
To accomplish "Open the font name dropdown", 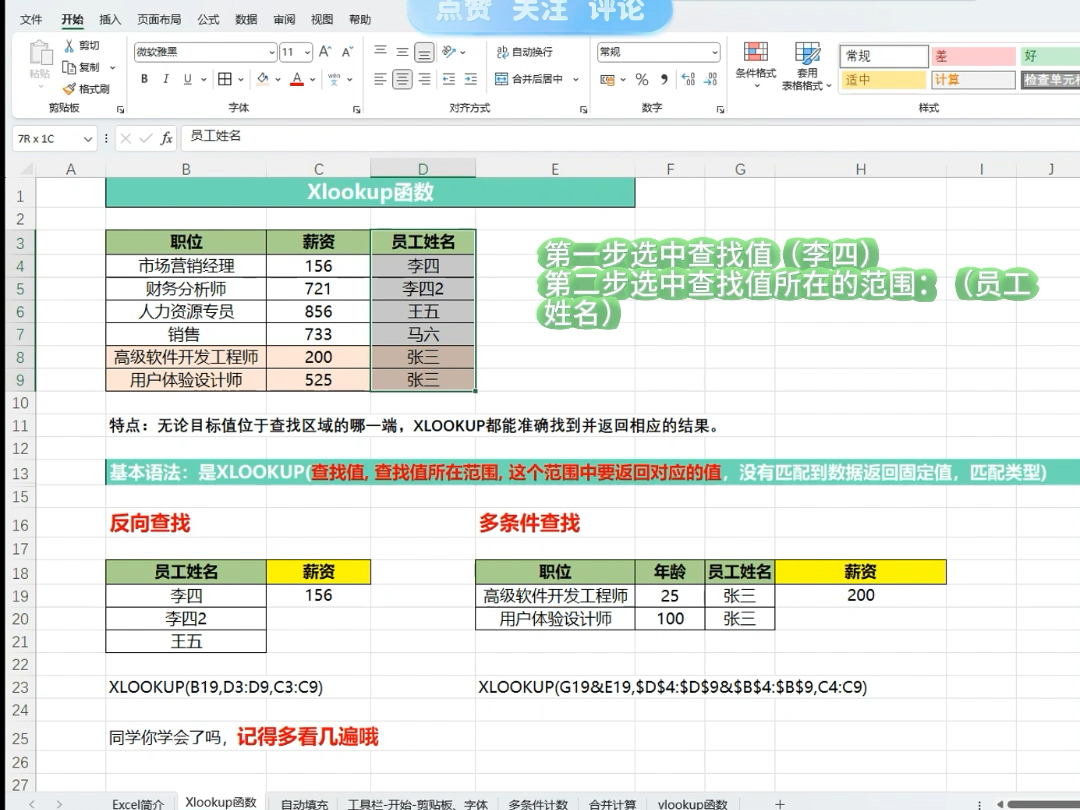I will coord(272,51).
